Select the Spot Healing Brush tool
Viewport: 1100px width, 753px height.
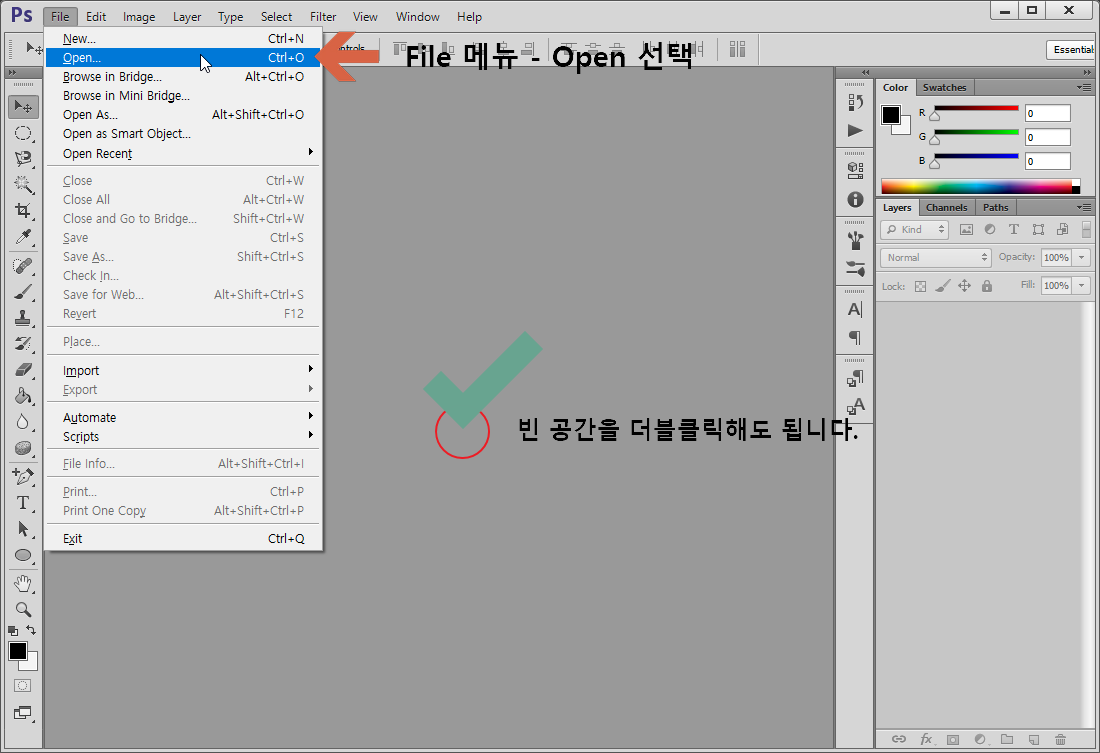tap(23, 266)
